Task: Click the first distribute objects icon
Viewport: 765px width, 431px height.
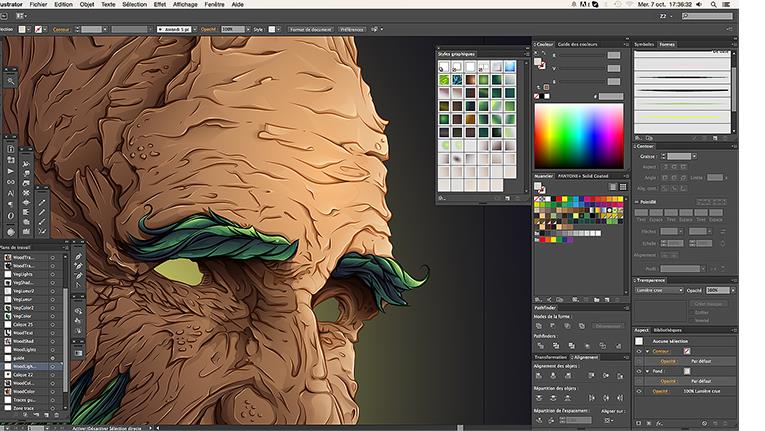Action: [x=540, y=398]
